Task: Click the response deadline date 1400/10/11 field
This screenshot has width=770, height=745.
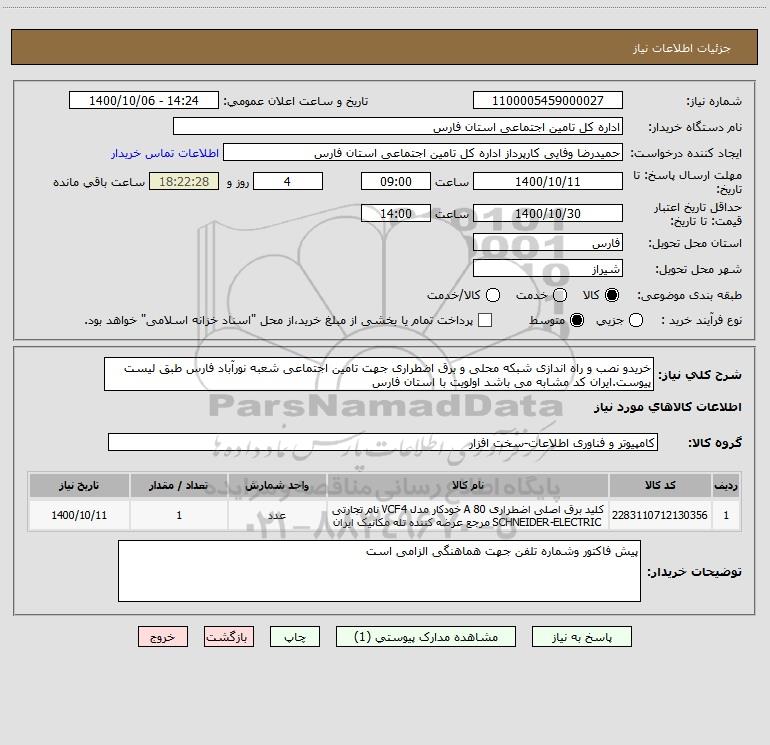Action: pos(548,182)
